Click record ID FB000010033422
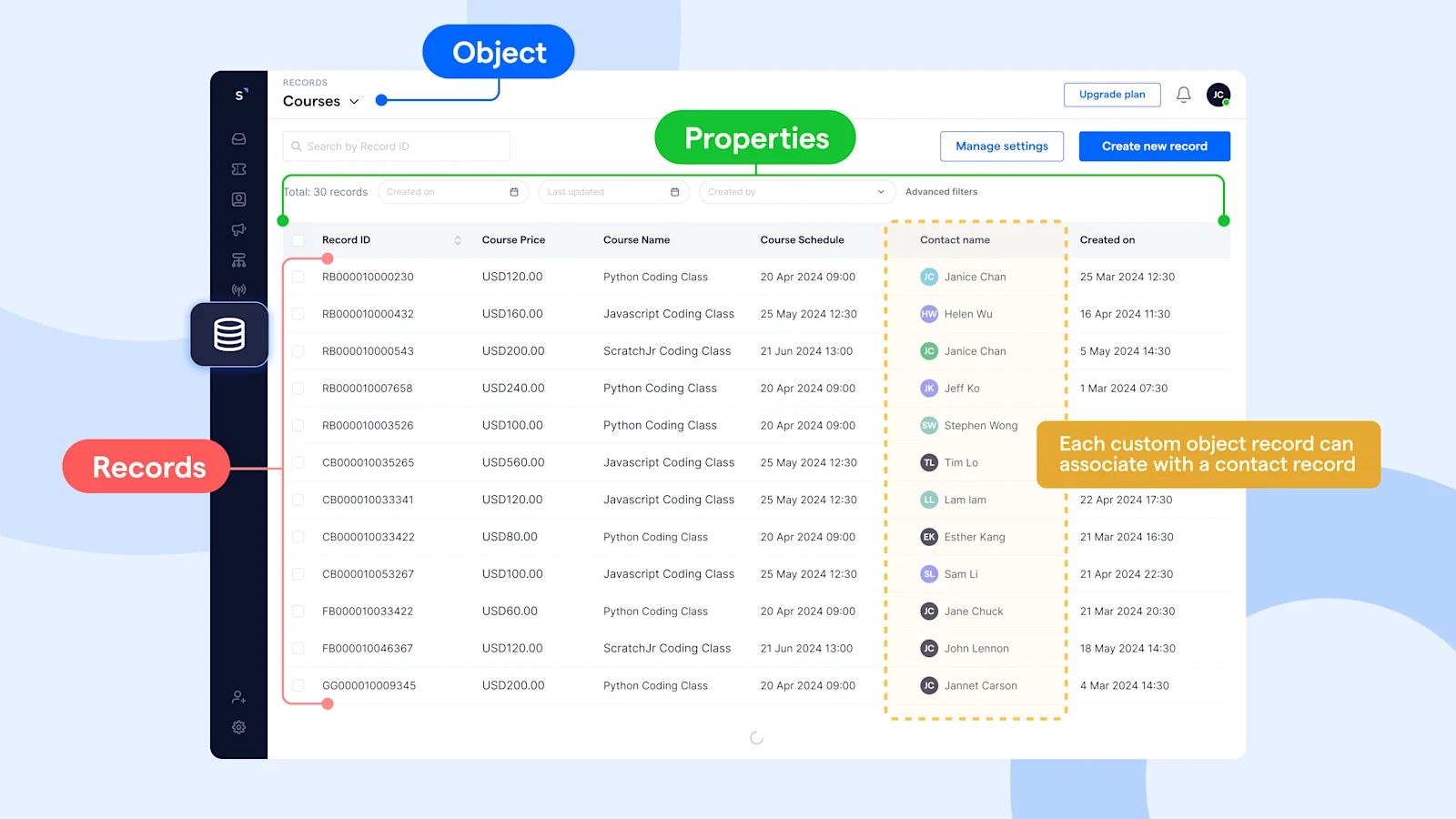The height and width of the screenshot is (819, 1456). tap(368, 612)
